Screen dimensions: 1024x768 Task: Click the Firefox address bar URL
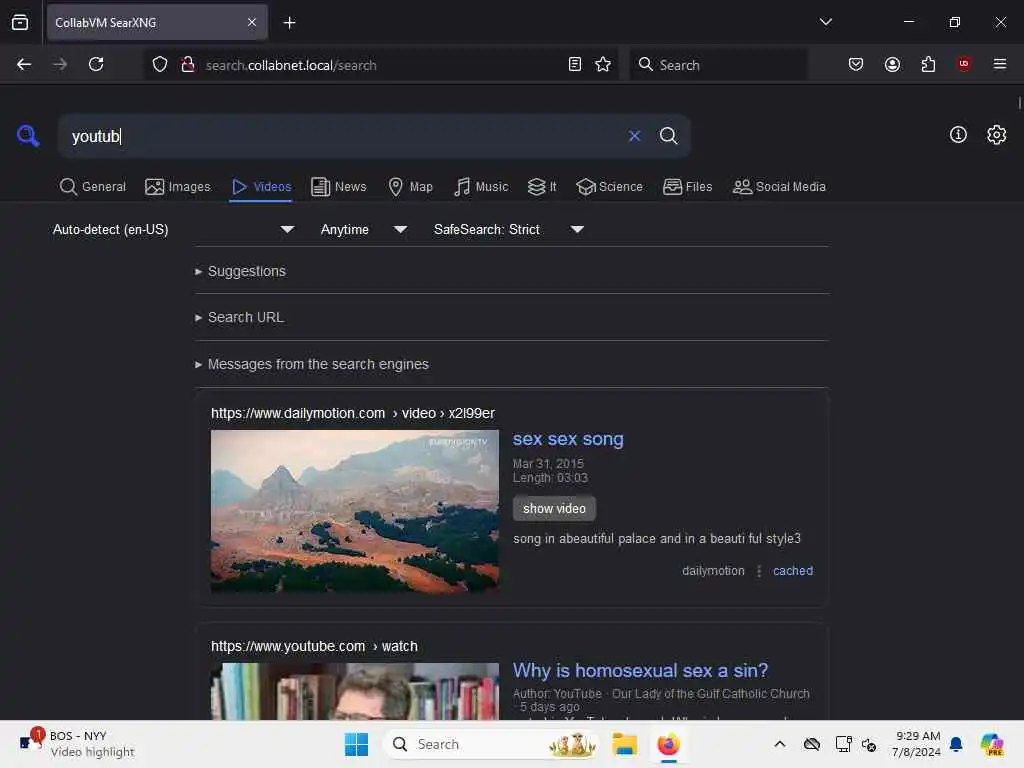[291, 65]
